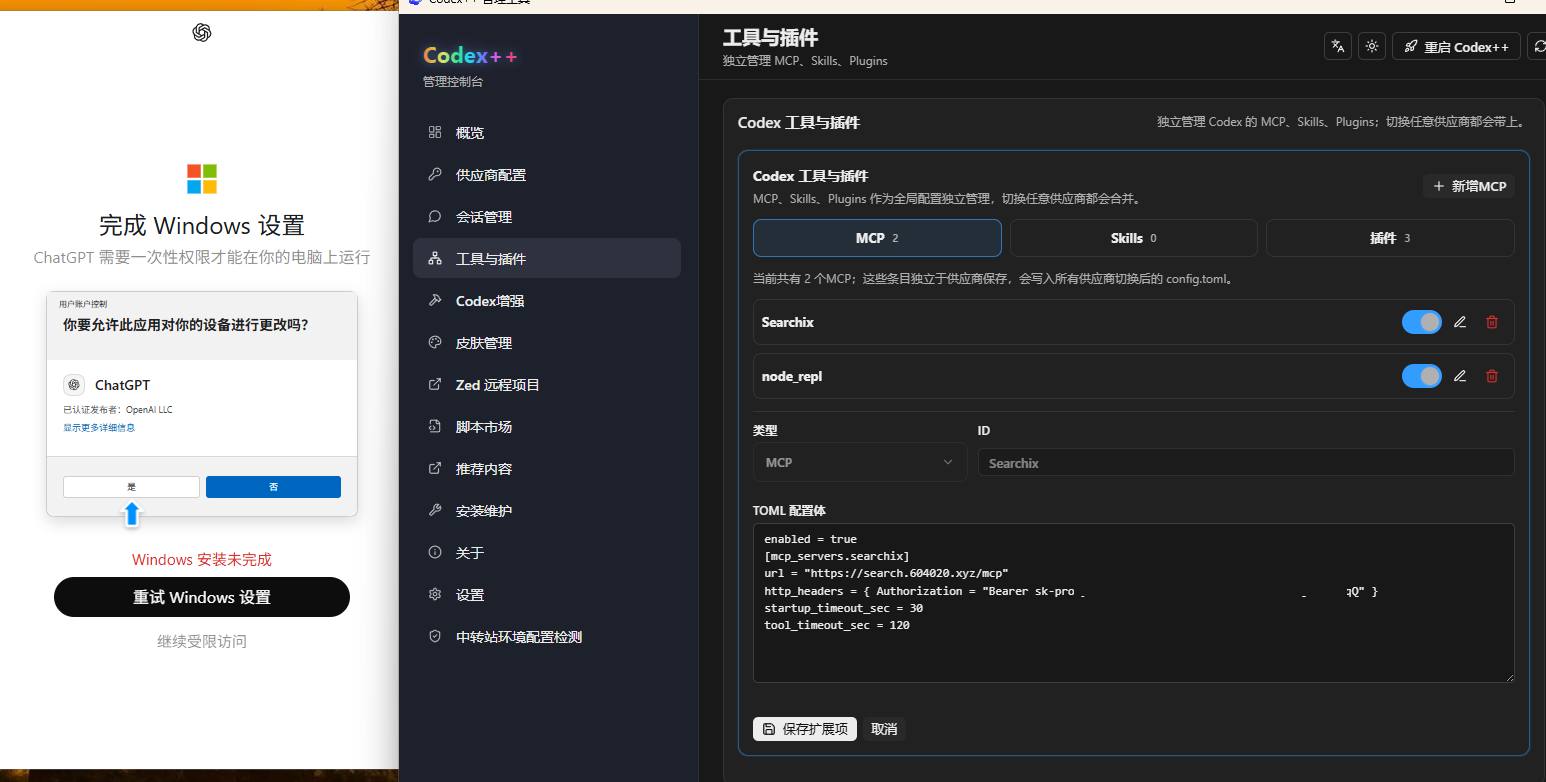The height and width of the screenshot is (782, 1546).
Task: Click the red Windows 安装未完成 message
Action: coord(202,560)
